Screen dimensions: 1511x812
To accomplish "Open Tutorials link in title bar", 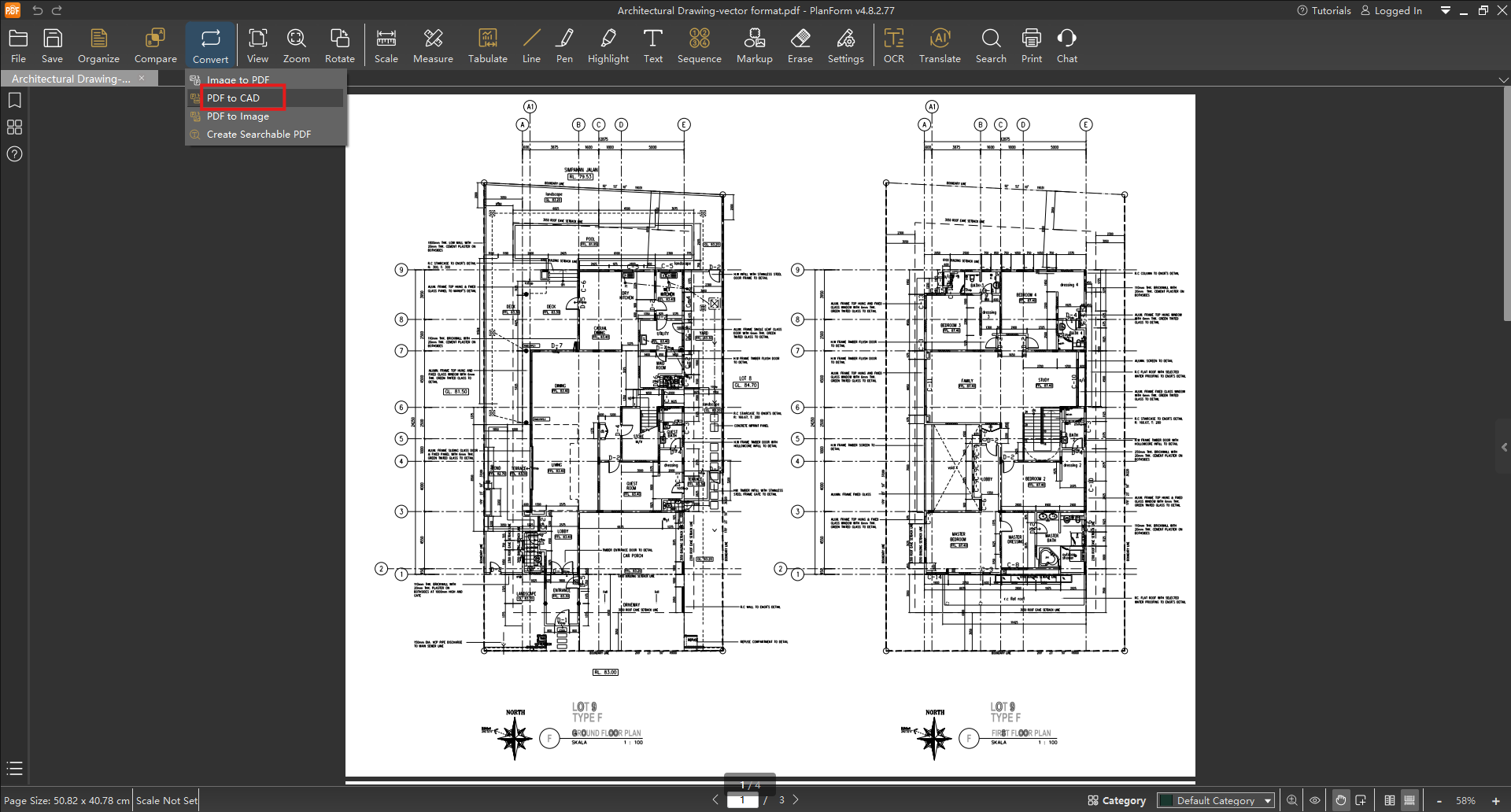I will [1324, 10].
